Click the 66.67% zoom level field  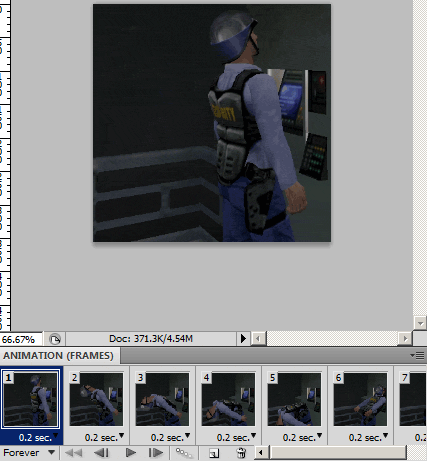[21, 339]
